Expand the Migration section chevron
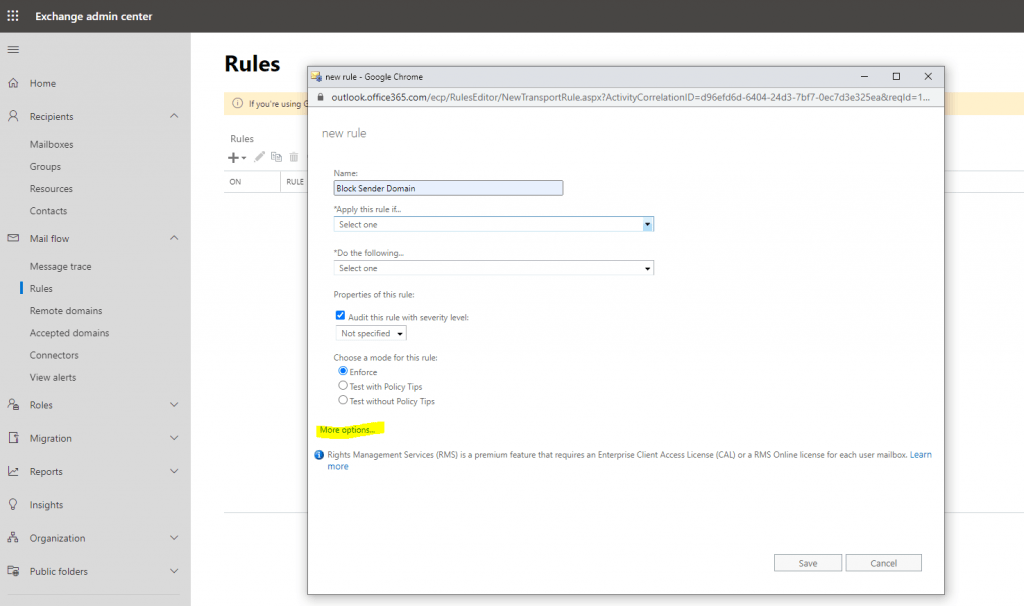The width and height of the screenshot is (1024, 606). pos(174,438)
